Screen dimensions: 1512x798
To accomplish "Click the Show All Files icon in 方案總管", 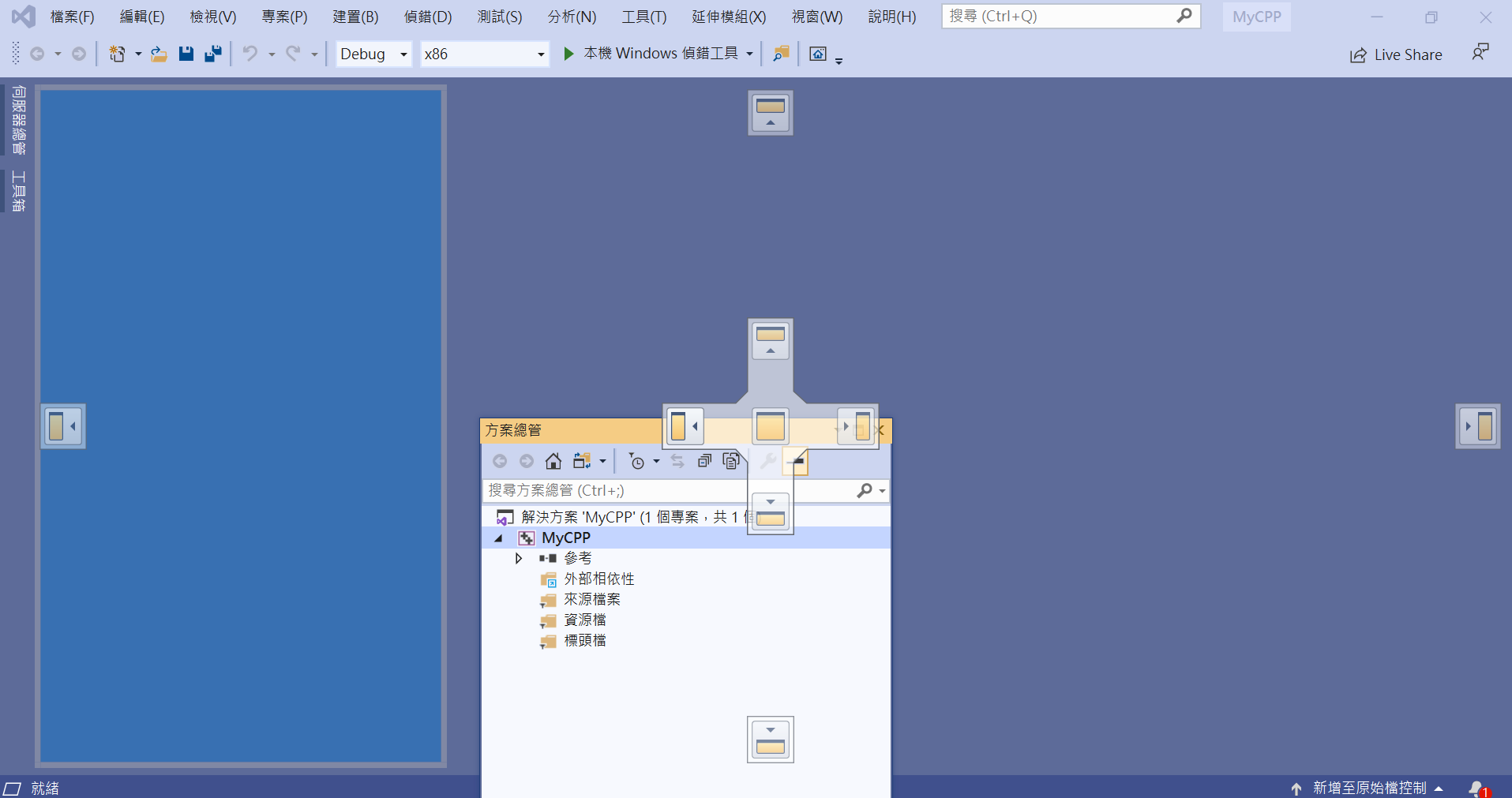I will 731,461.
